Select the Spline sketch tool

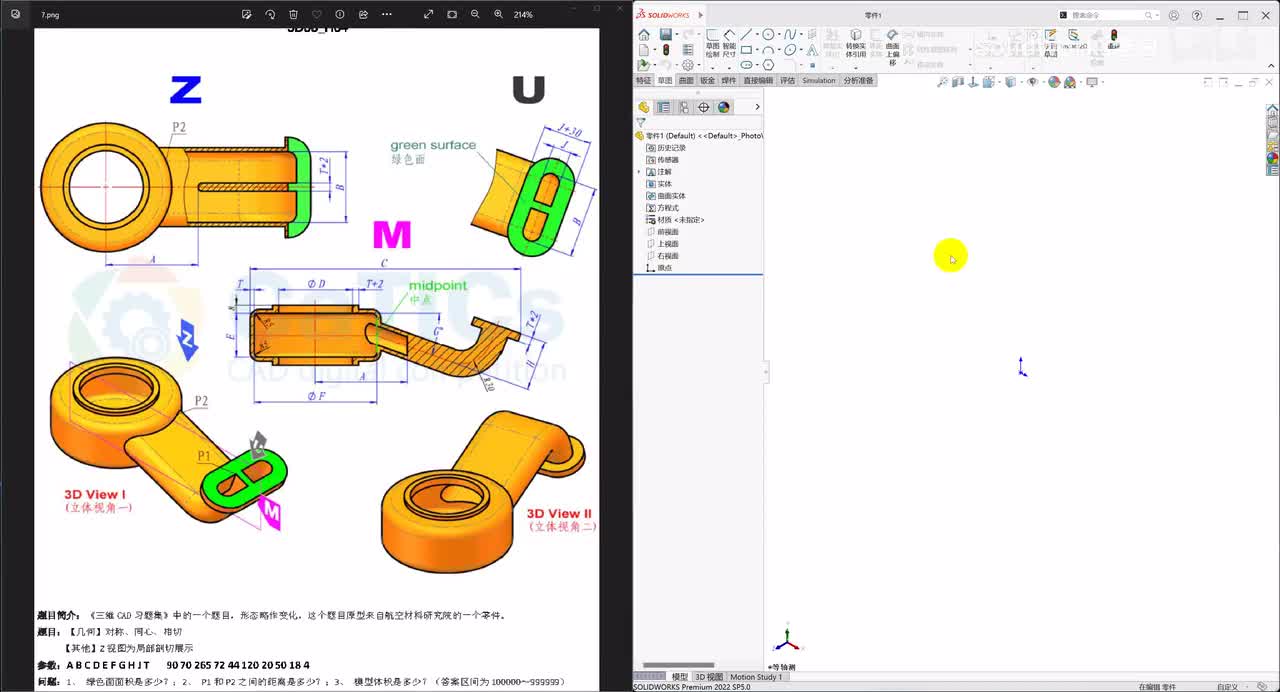(x=791, y=35)
